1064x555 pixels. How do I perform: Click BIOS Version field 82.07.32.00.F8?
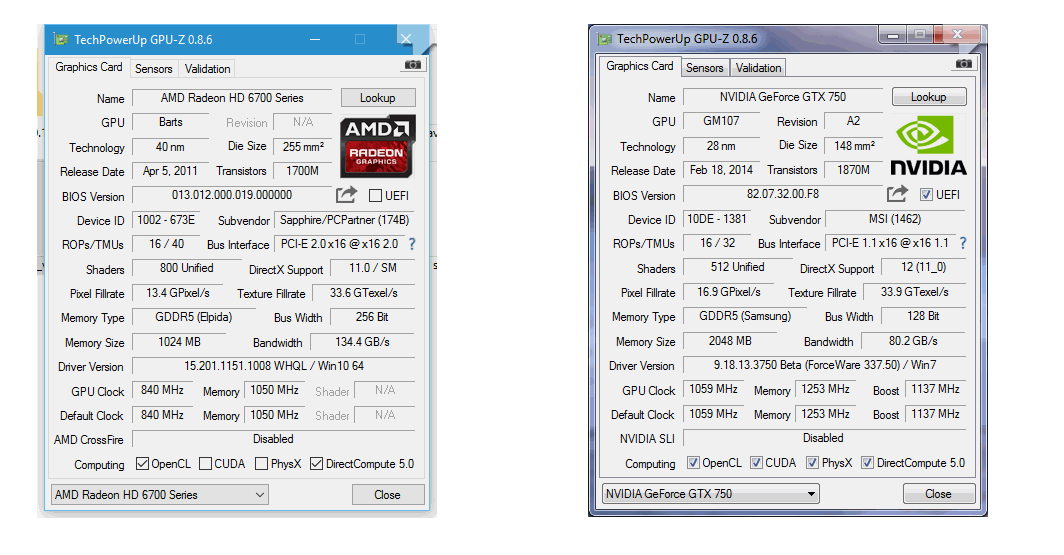(x=783, y=194)
